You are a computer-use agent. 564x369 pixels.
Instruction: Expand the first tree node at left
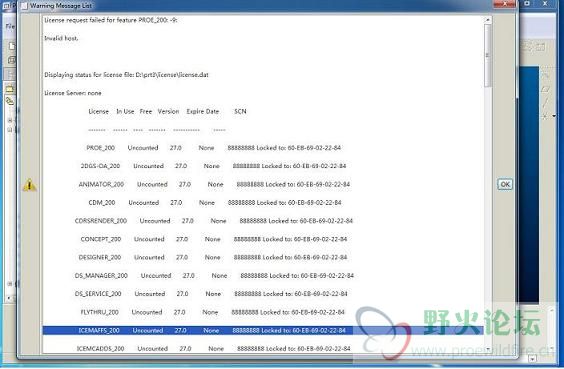click(10, 120)
